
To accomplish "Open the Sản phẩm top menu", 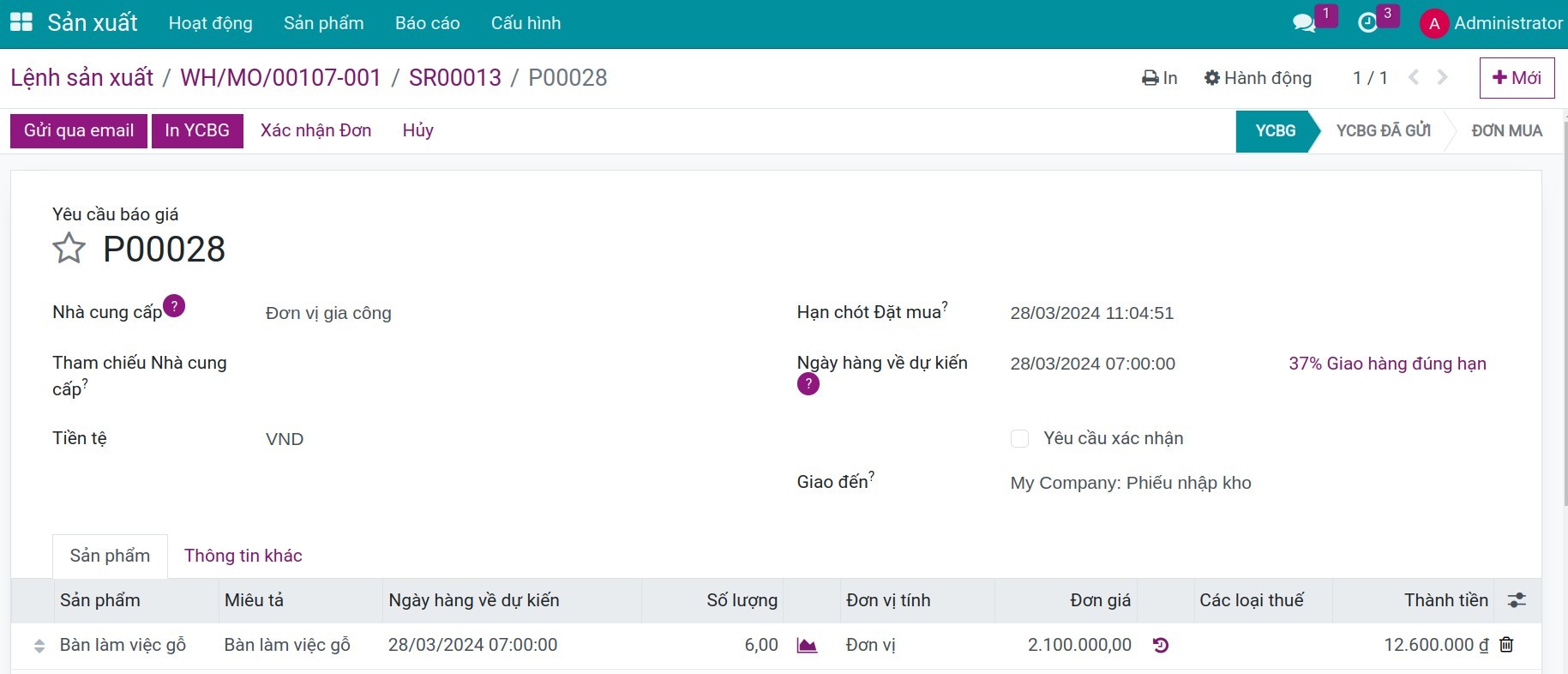I will tap(323, 23).
